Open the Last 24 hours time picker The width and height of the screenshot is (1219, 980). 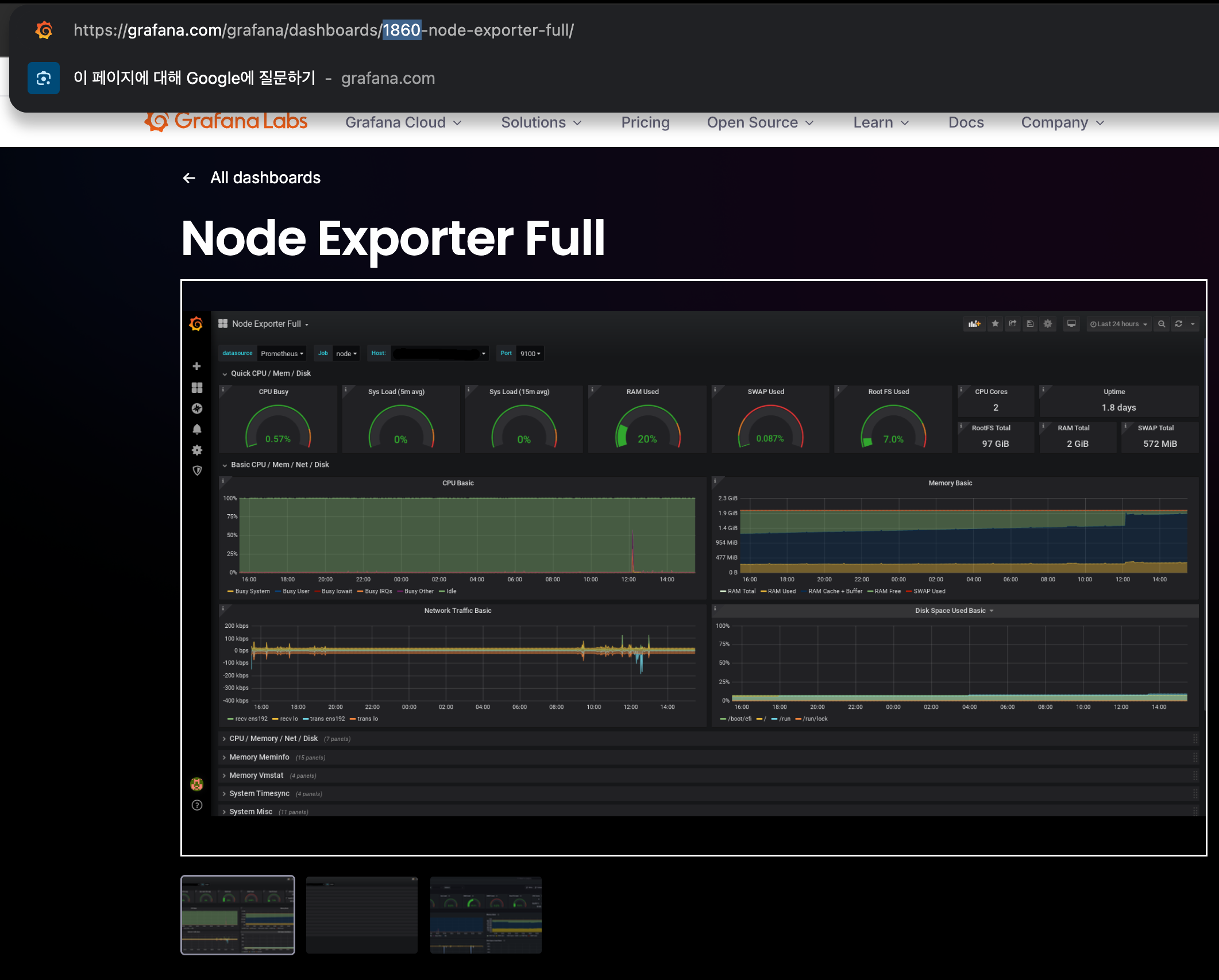1119,324
